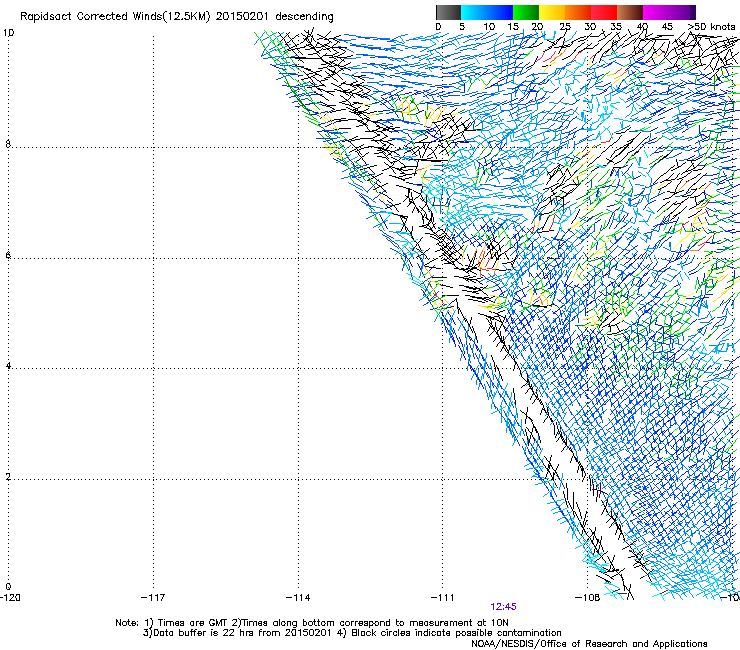Screen dimensions: 740x650
Task: Click the legend label '40'
Action: coord(642,27)
